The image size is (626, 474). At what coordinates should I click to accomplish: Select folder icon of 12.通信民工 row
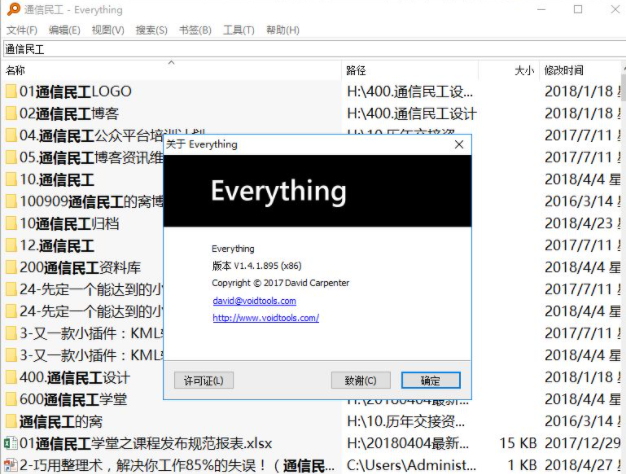[11, 245]
